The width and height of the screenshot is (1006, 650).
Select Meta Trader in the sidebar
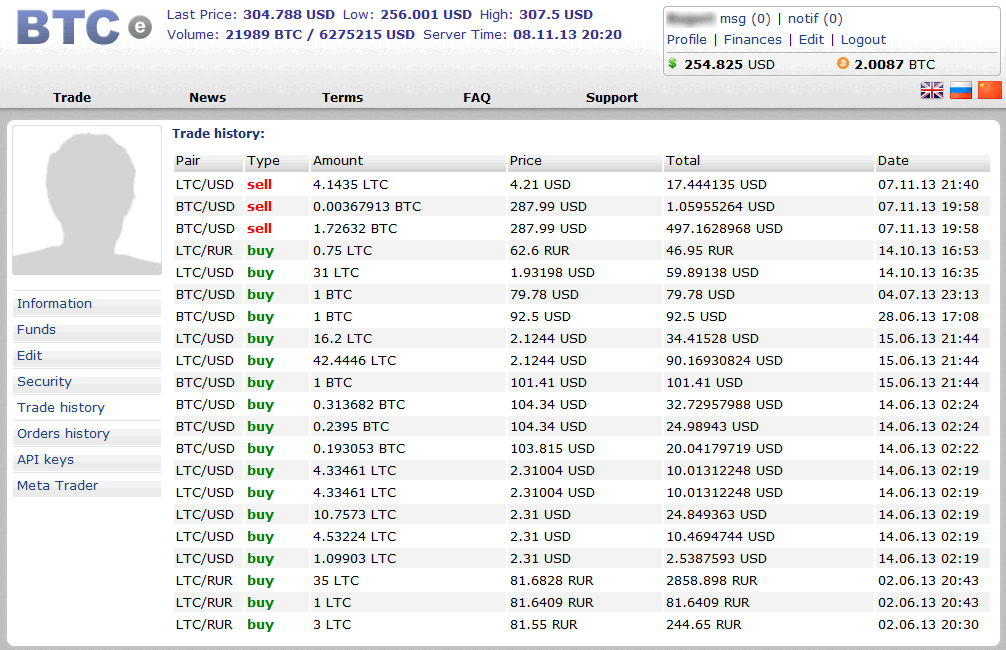point(57,485)
